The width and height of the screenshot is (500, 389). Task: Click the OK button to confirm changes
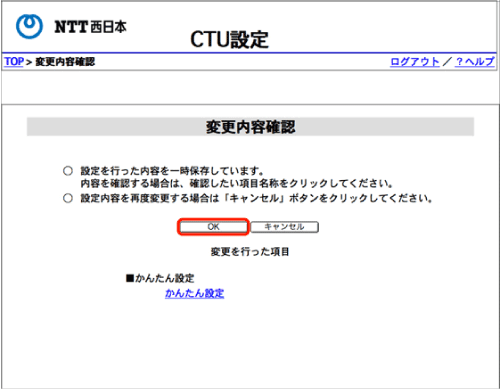coord(213,227)
